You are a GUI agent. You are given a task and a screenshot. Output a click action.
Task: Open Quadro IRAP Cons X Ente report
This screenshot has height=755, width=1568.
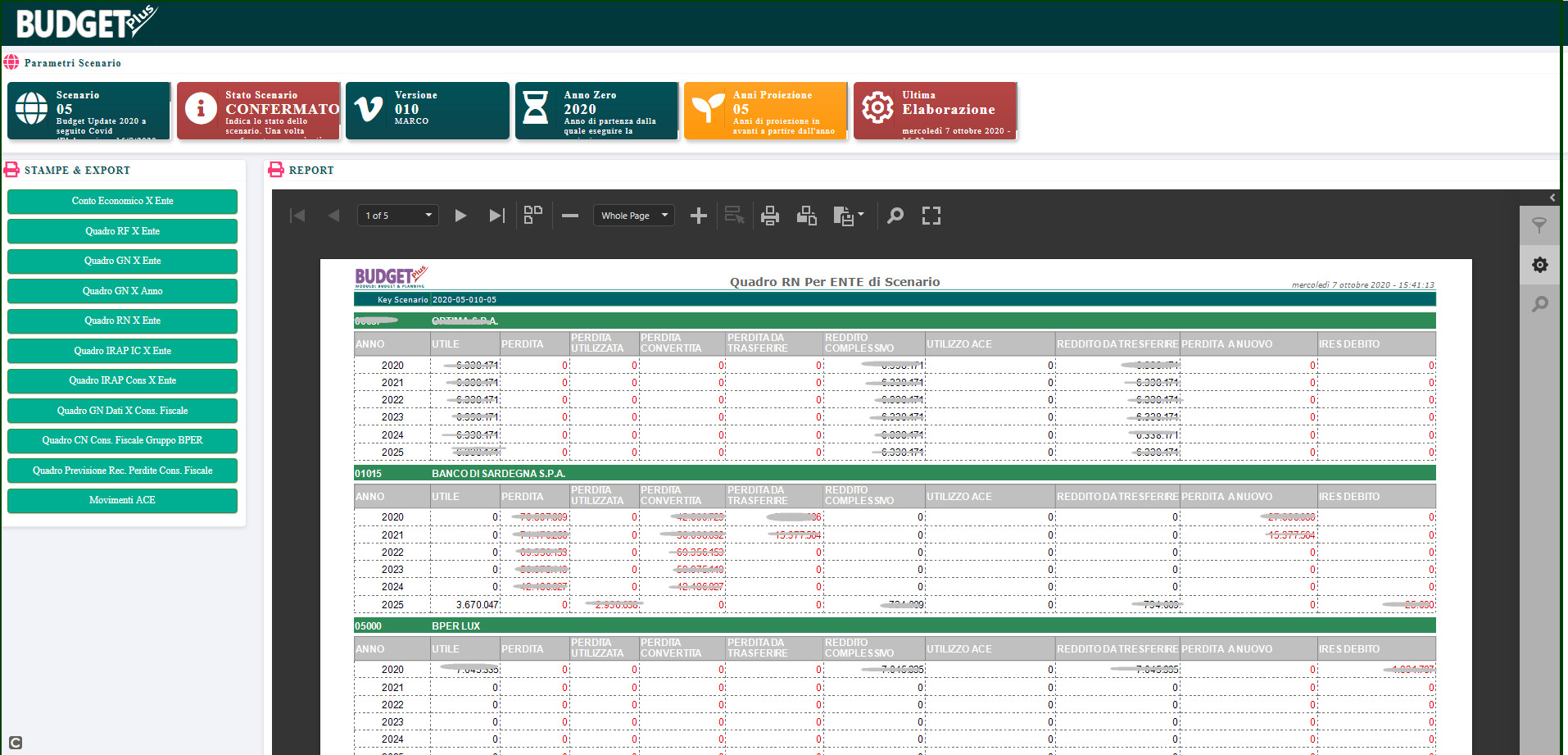[122, 380]
